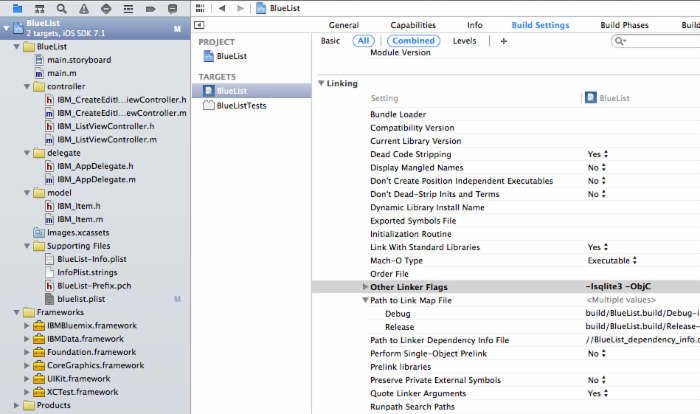Collapse the Linking section
This screenshot has width=700, height=414.
pos(321,83)
